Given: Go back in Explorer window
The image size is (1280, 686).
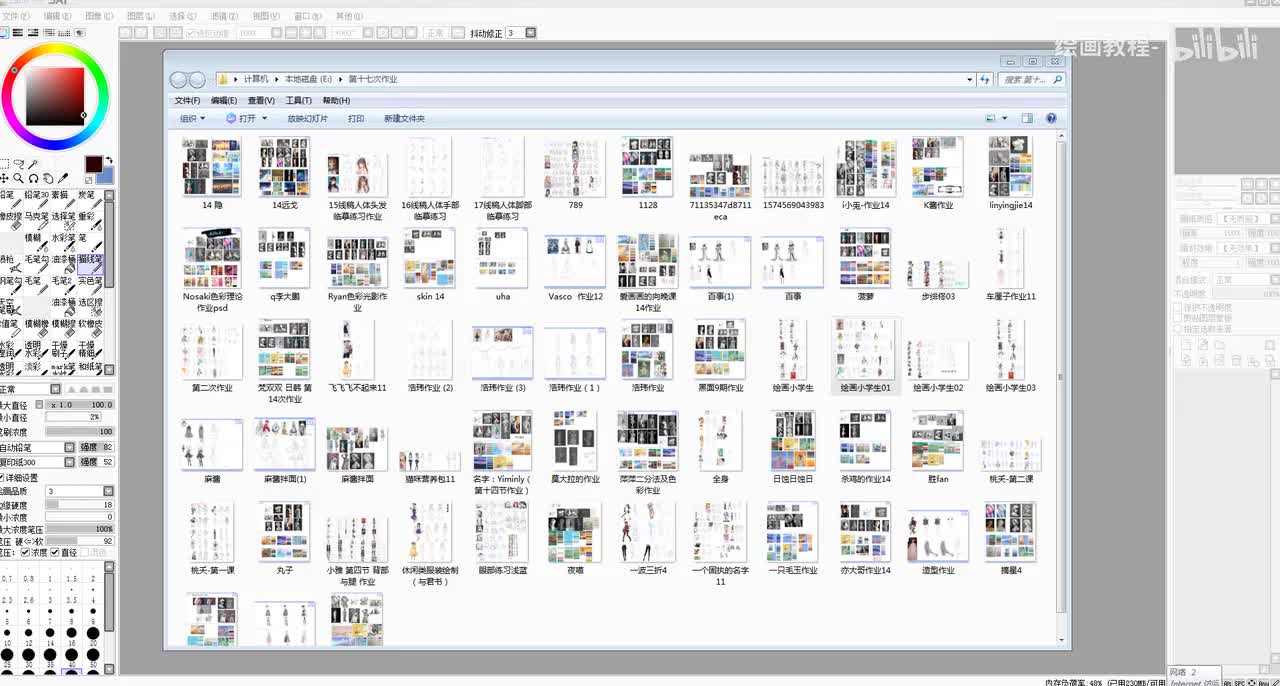Looking at the screenshot, I should point(180,79).
